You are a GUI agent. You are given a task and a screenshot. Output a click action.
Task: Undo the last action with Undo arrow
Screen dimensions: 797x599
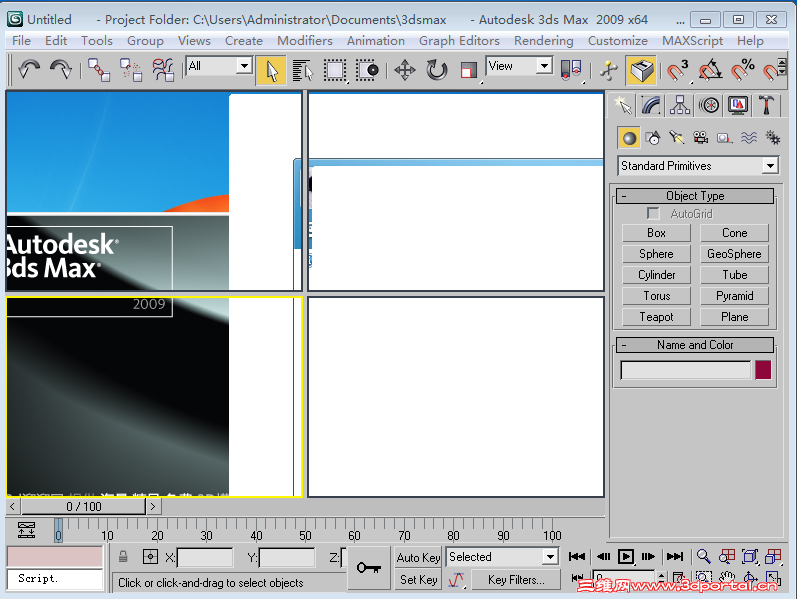point(29,70)
